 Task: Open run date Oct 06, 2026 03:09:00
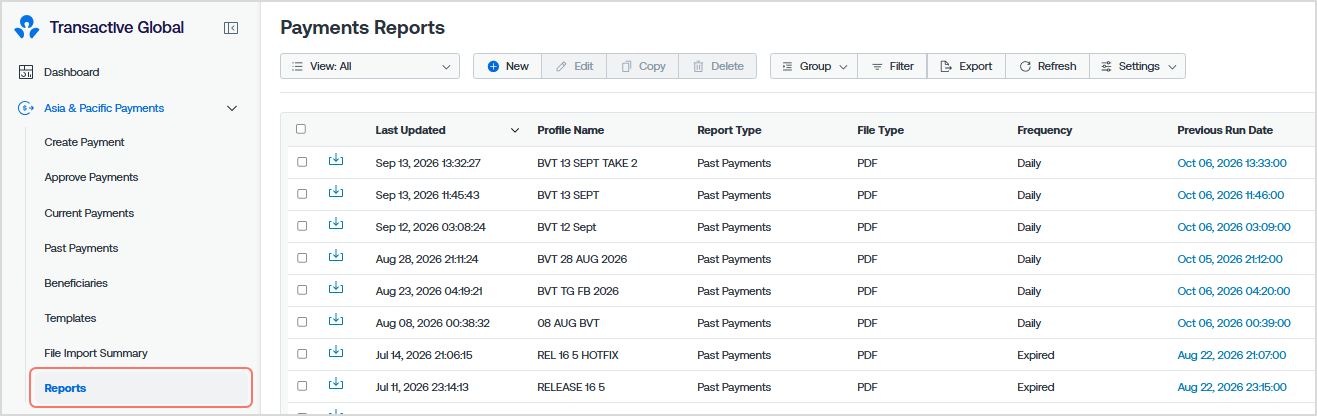click(1234, 227)
